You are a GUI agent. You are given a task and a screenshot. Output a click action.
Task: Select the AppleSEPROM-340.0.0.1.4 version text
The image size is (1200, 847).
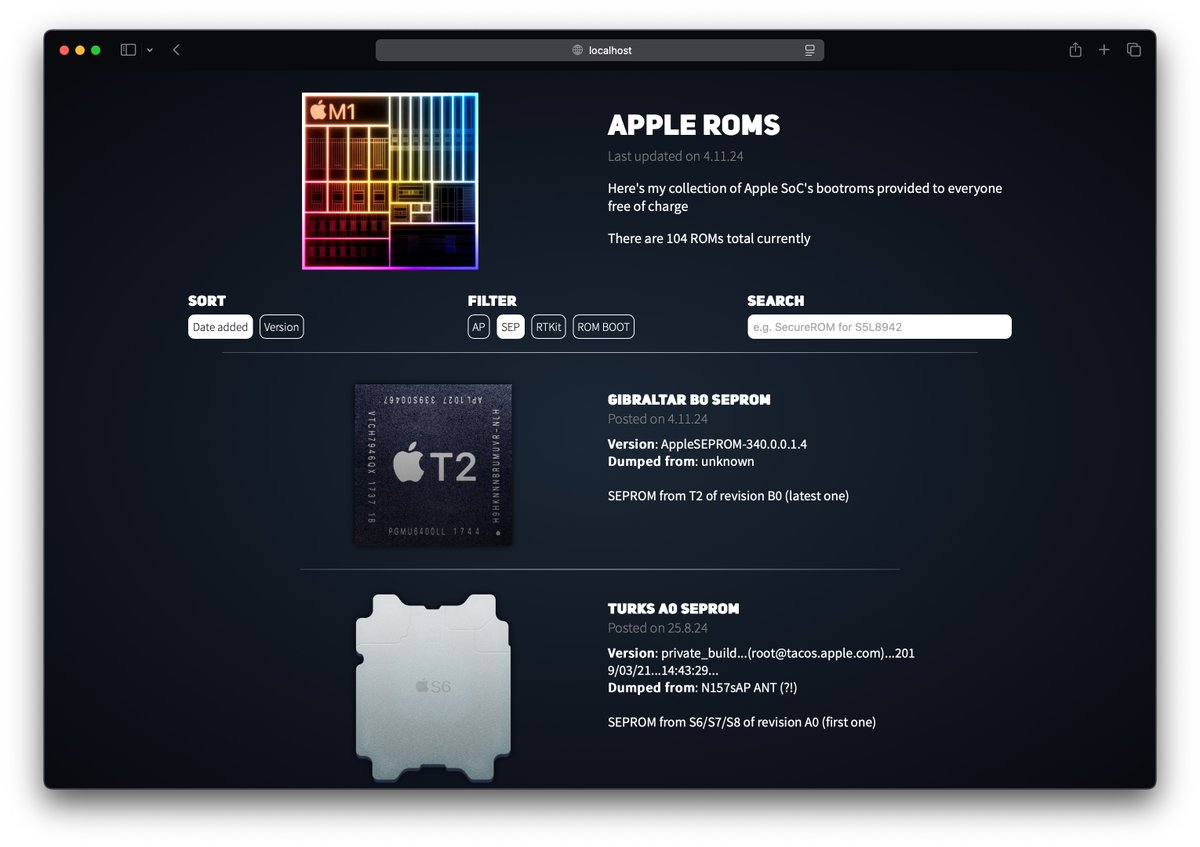pyautogui.click(x=734, y=444)
